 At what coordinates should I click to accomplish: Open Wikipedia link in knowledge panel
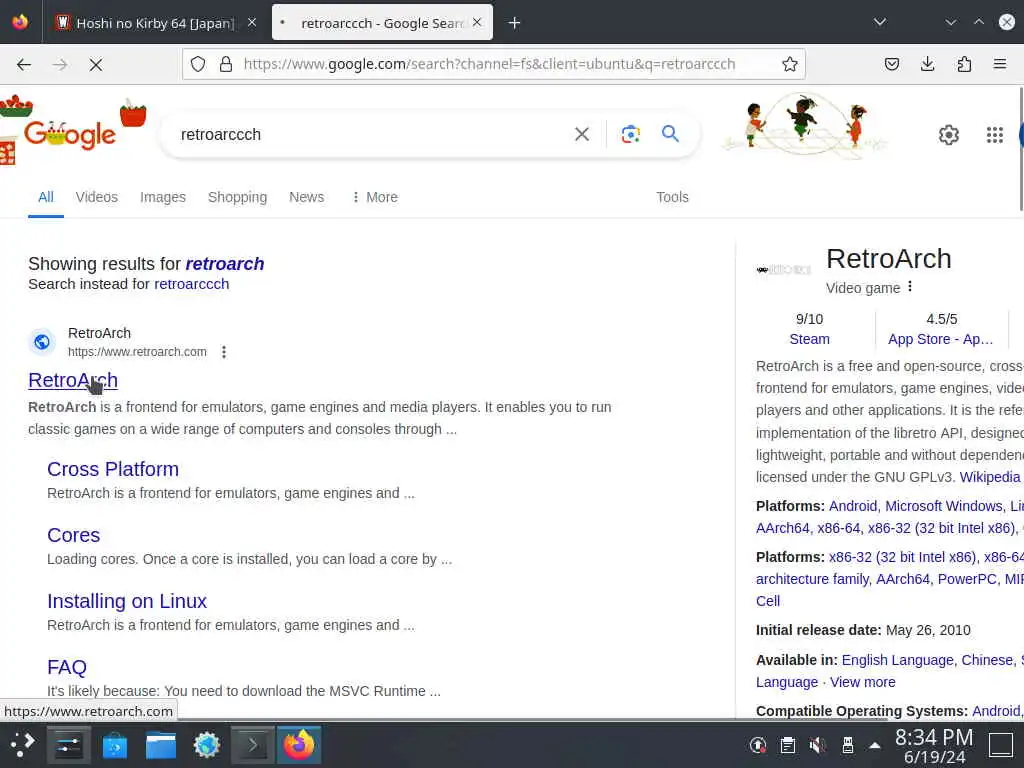(989, 477)
